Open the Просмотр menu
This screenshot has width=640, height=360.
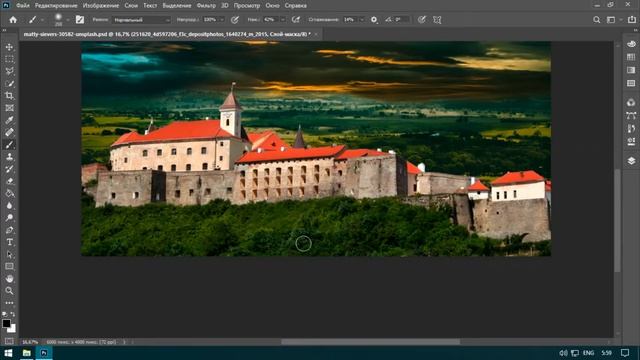coord(247,6)
